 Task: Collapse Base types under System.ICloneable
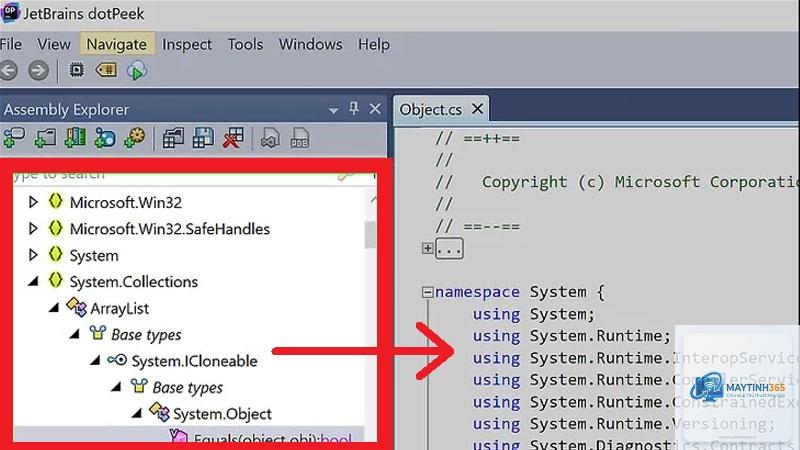coord(116,387)
